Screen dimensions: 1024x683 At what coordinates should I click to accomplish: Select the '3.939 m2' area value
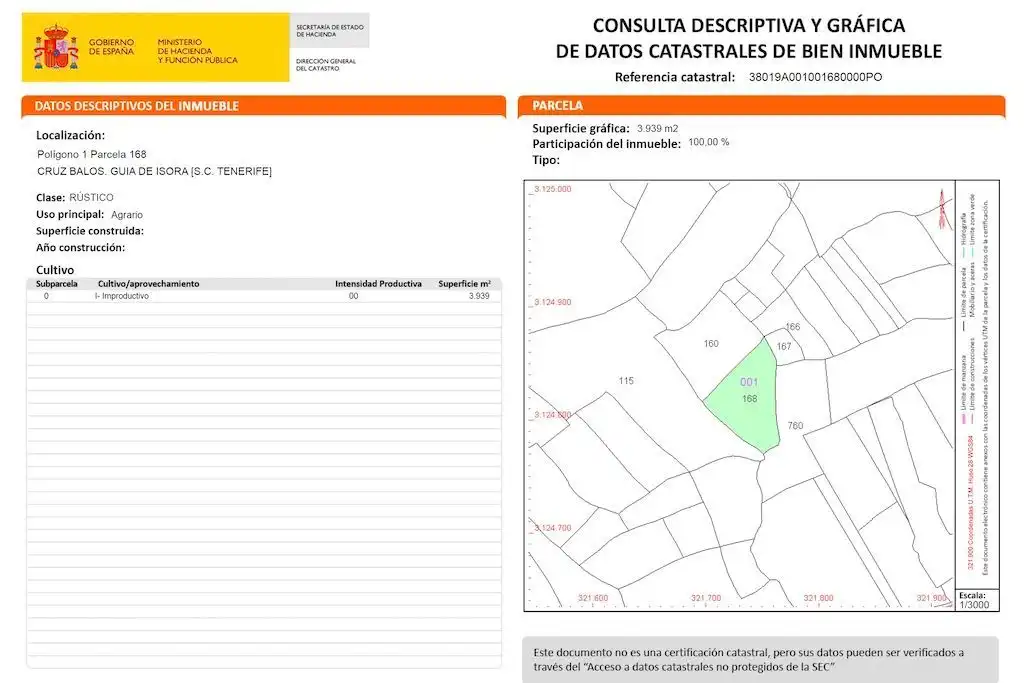coord(658,129)
